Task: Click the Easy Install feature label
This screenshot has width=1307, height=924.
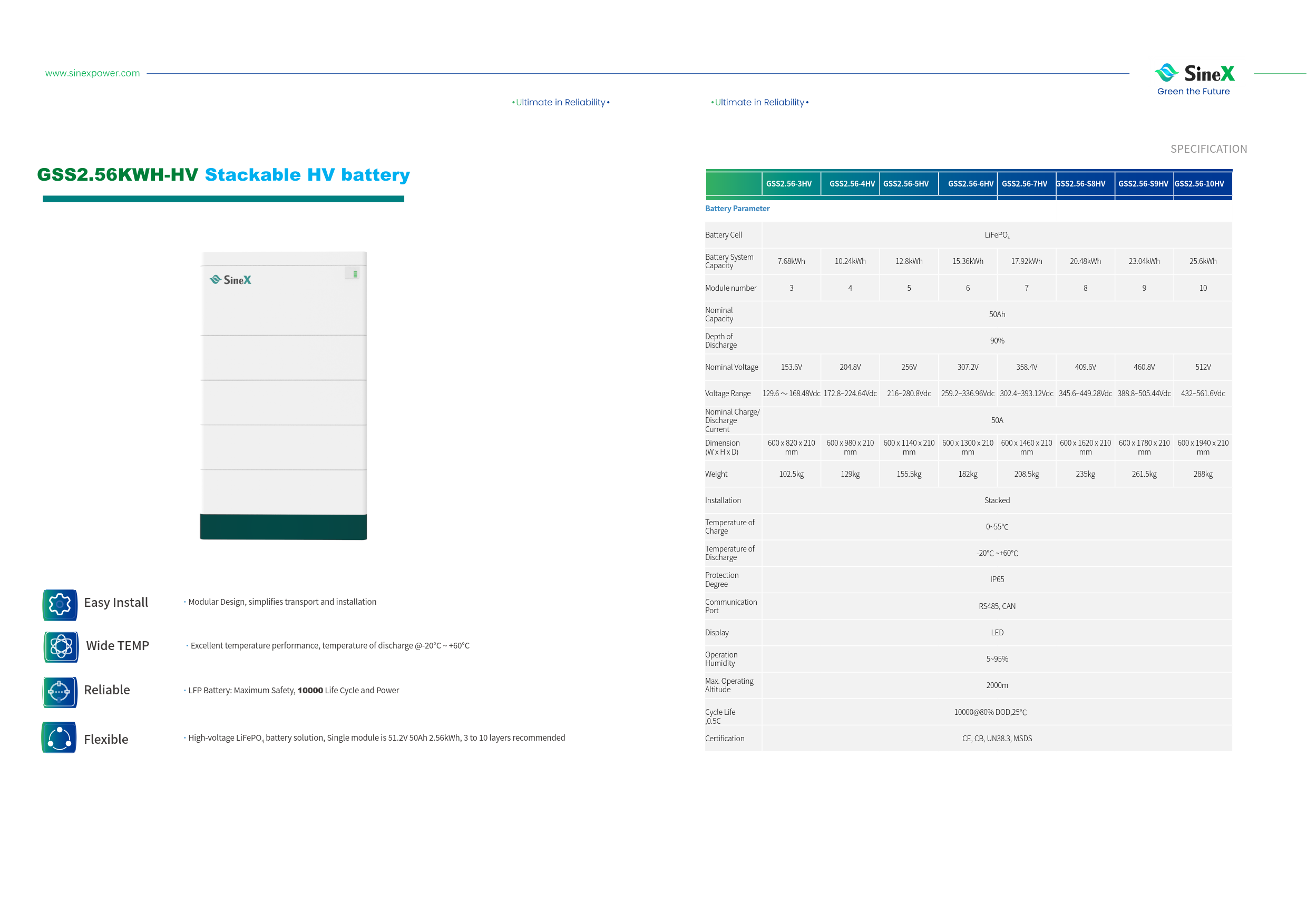Action: tap(115, 603)
